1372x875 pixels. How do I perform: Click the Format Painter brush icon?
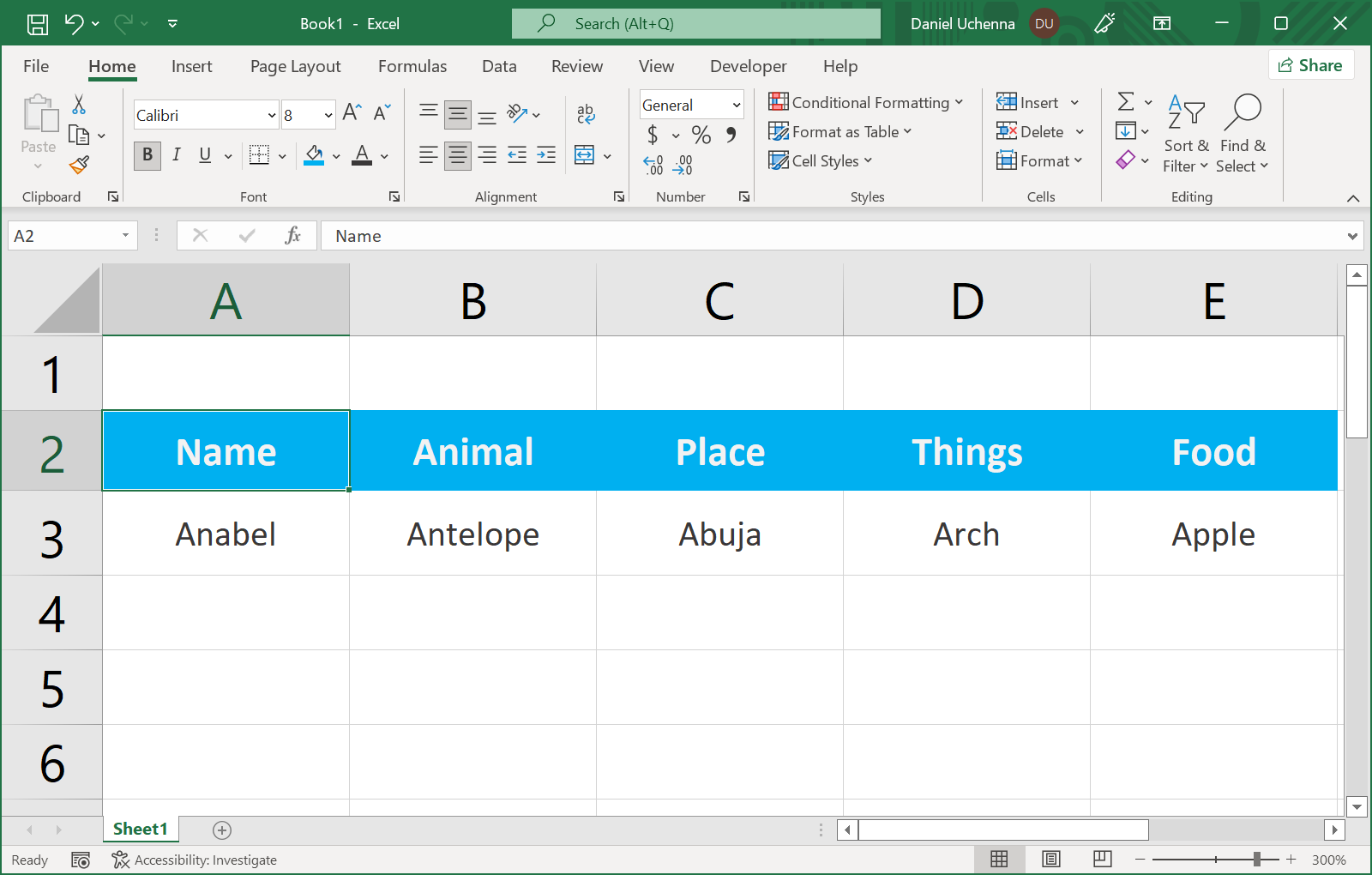pyautogui.click(x=79, y=165)
